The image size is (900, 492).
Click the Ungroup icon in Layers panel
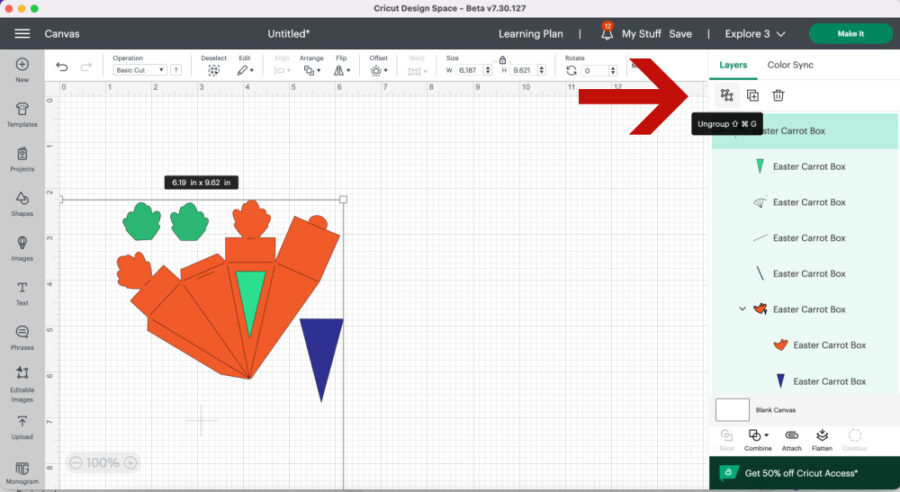(x=727, y=96)
